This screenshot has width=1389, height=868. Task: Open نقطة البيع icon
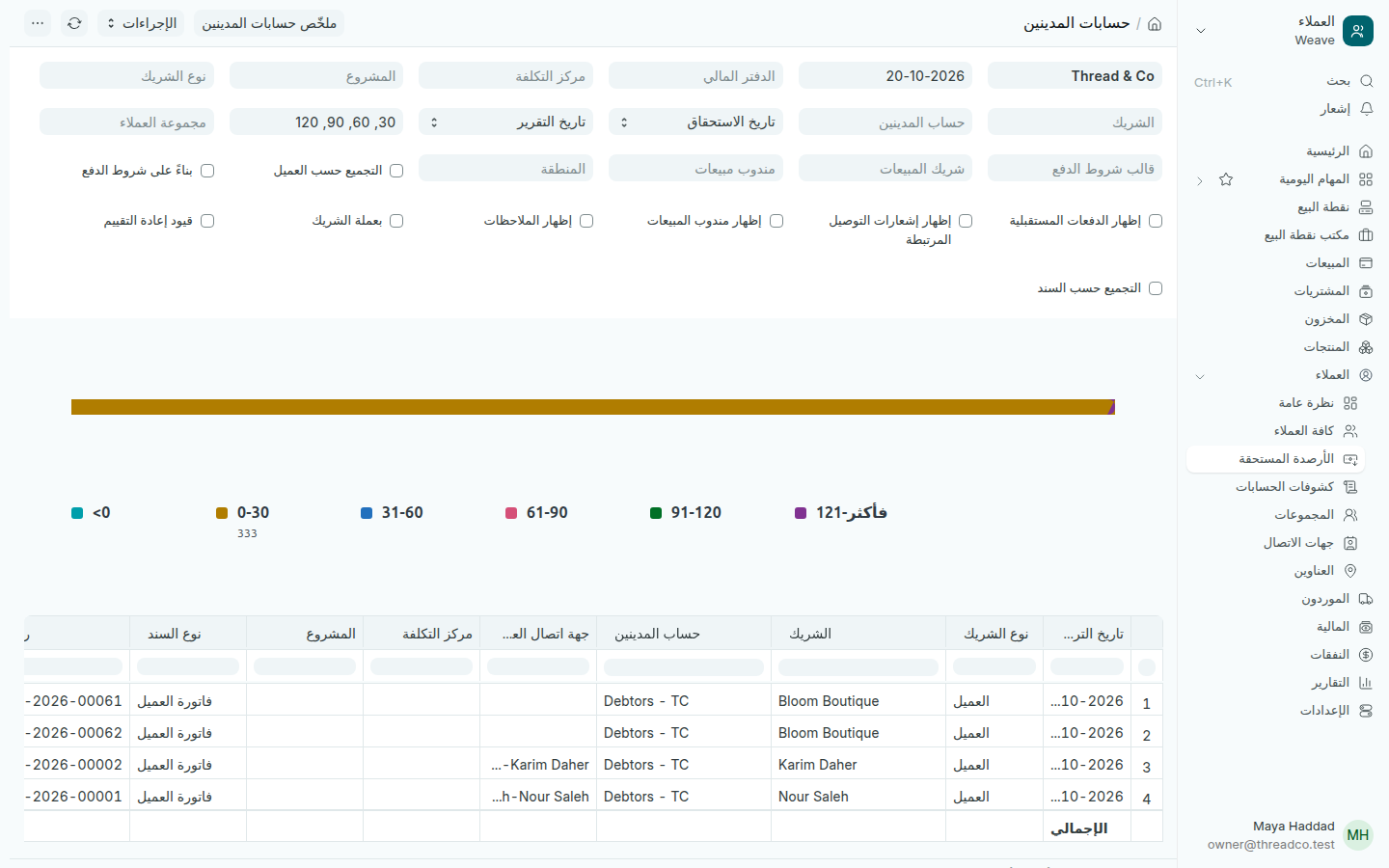(x=1366, y=207)
